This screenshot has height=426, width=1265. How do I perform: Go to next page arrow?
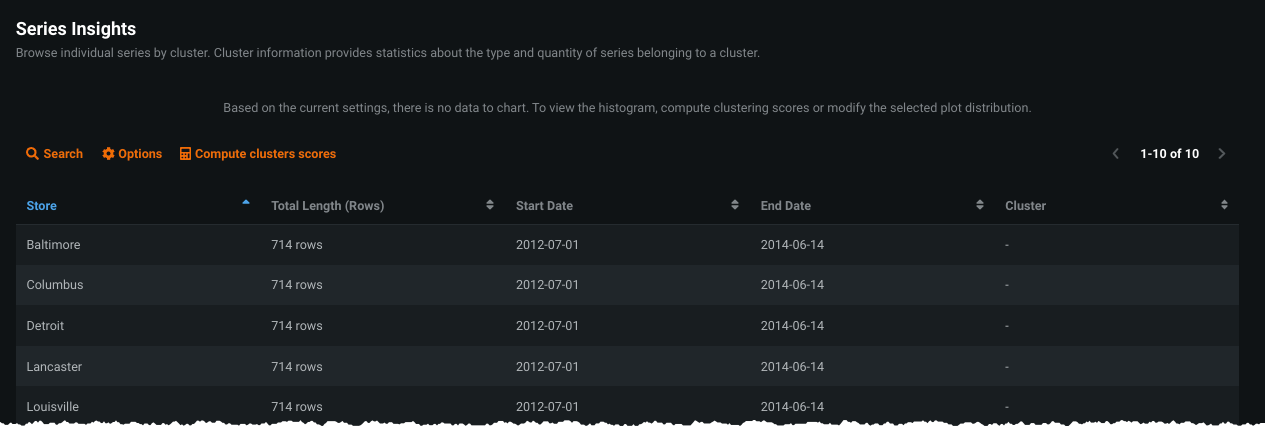[1222, 154]
